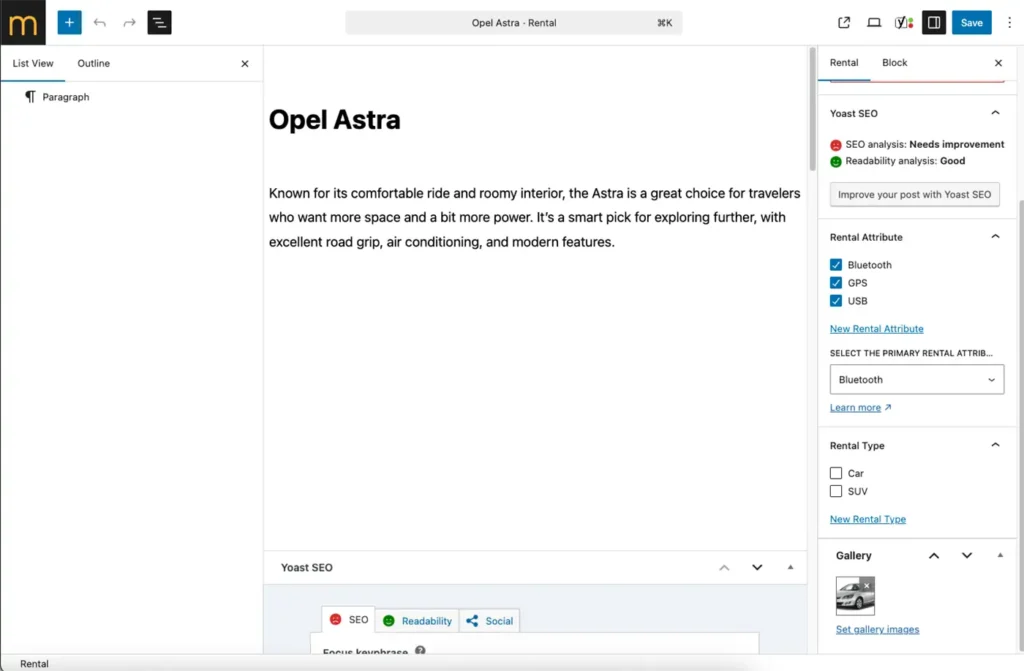1024x671 pixels.
Task: Toggle the settings sidebar panel icon
Action: (934, 22)
